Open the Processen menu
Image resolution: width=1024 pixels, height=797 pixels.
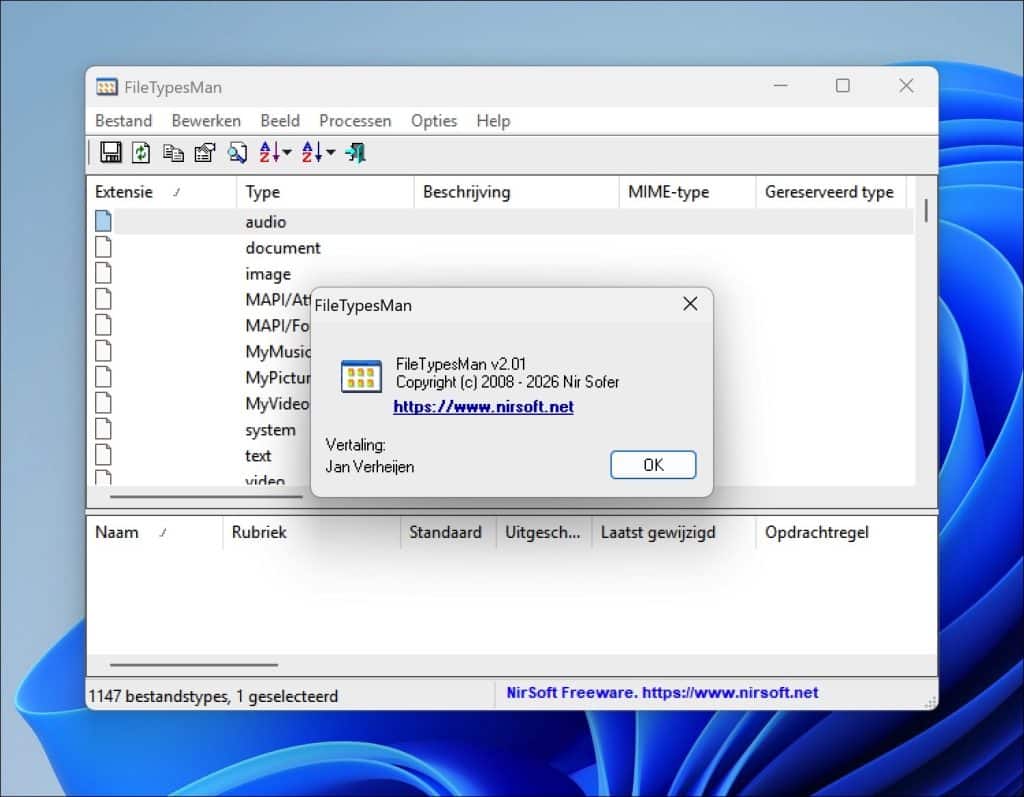click(x=355, y=121)
